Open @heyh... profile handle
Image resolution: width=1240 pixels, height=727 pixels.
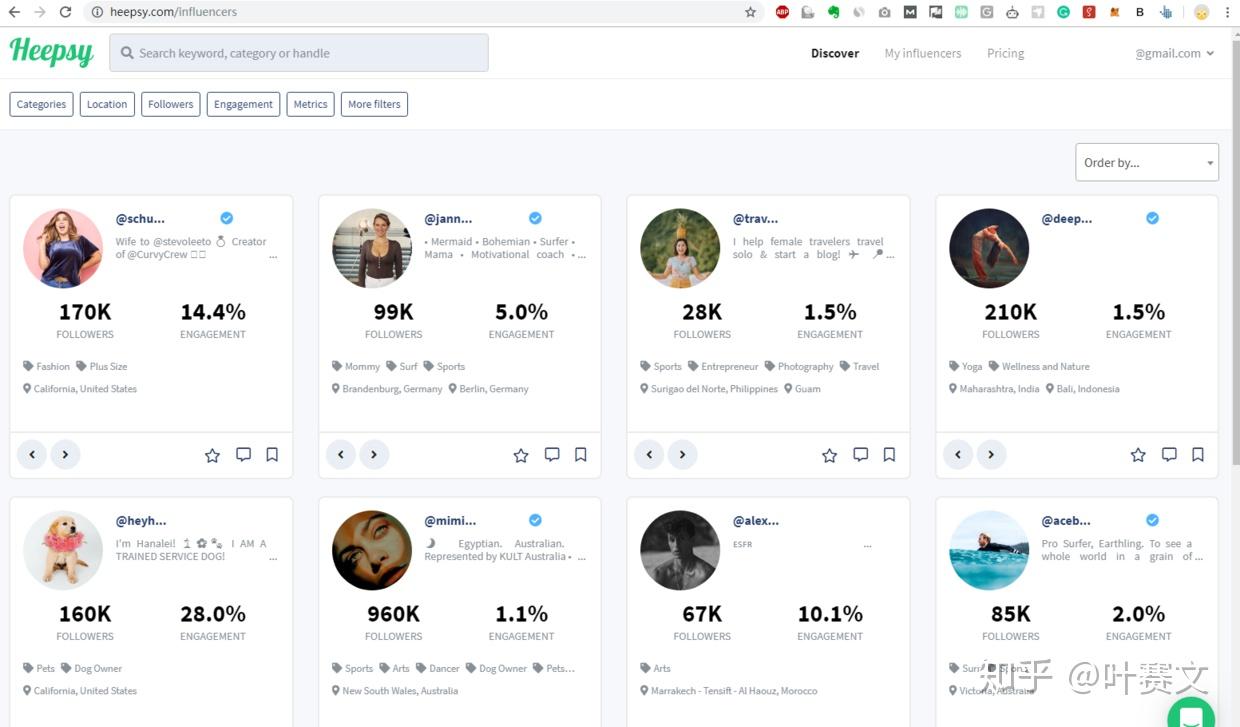141,520
